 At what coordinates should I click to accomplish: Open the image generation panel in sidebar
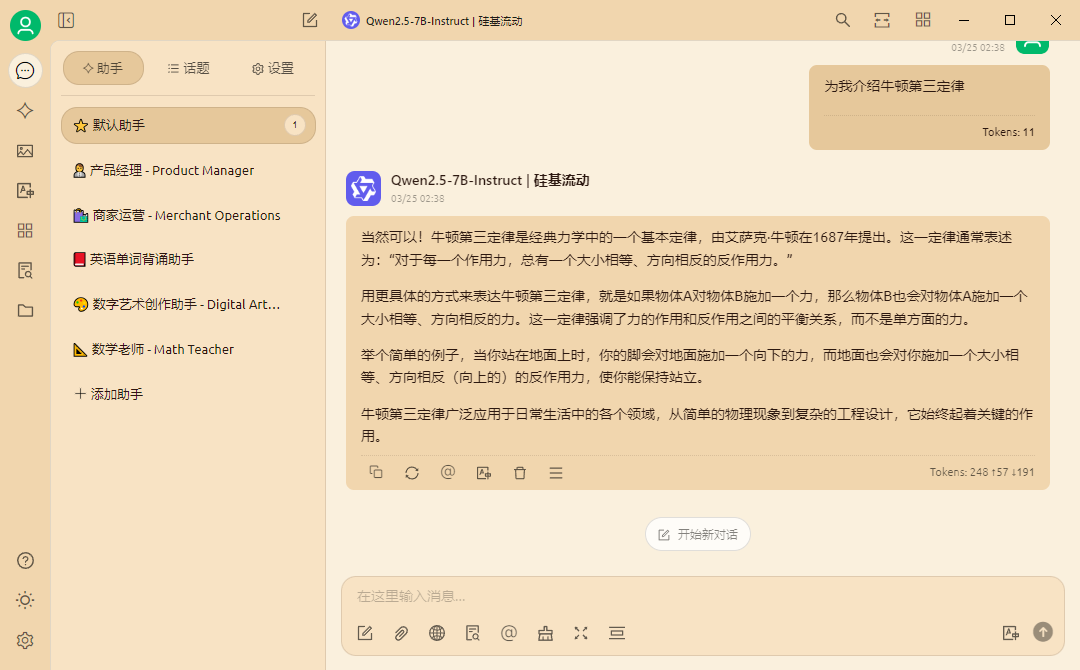[25, 151]
